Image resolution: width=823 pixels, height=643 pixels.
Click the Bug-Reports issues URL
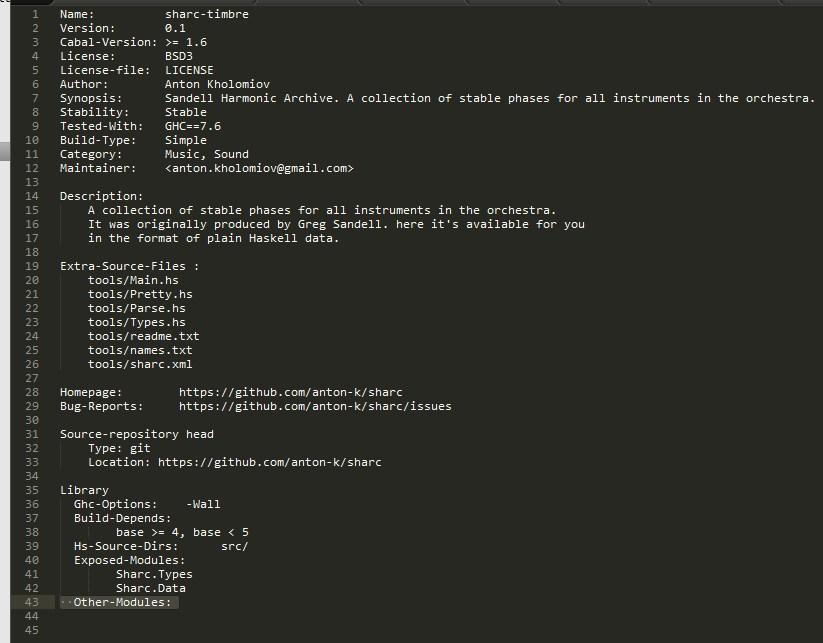coord(315,406)
